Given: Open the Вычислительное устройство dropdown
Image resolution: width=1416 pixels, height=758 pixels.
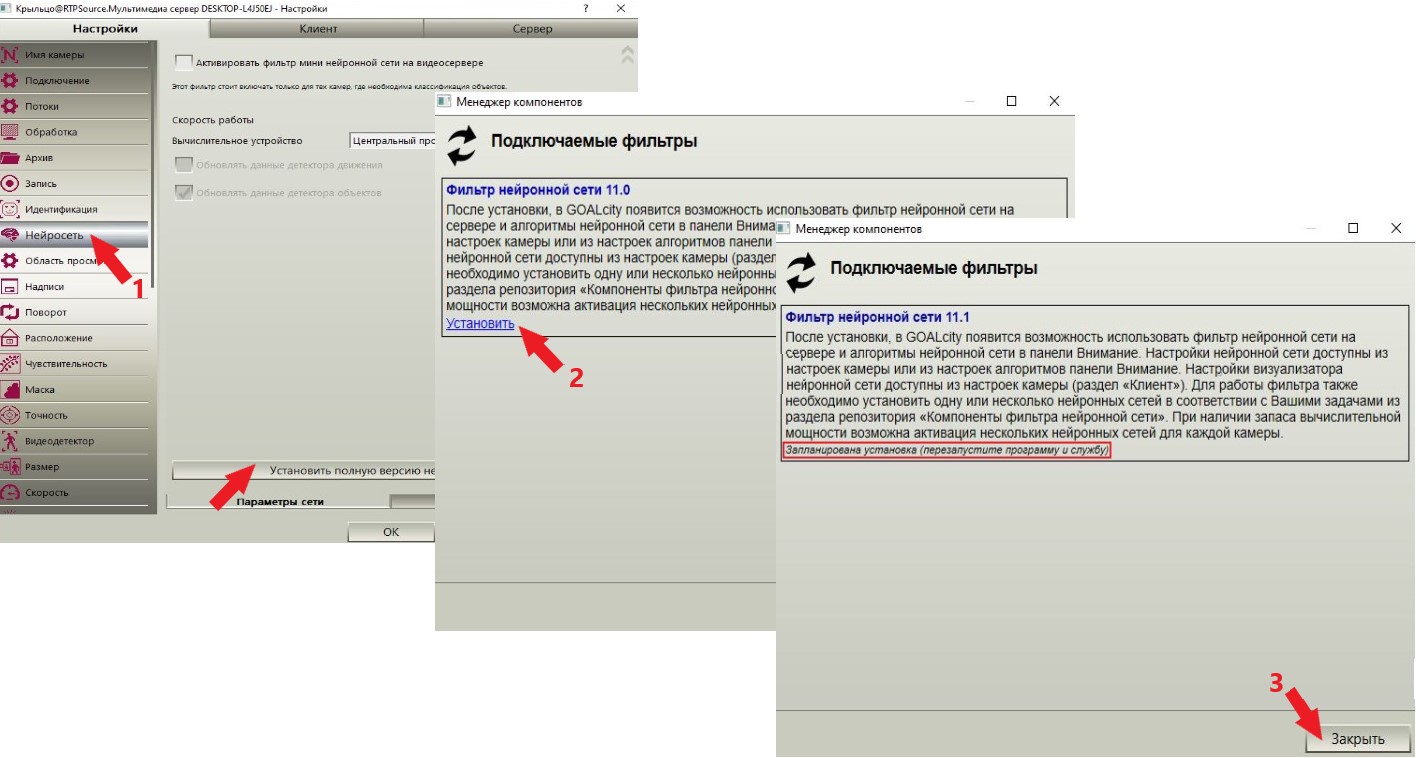Looking at the screenshot, I should tap(392, 141).
